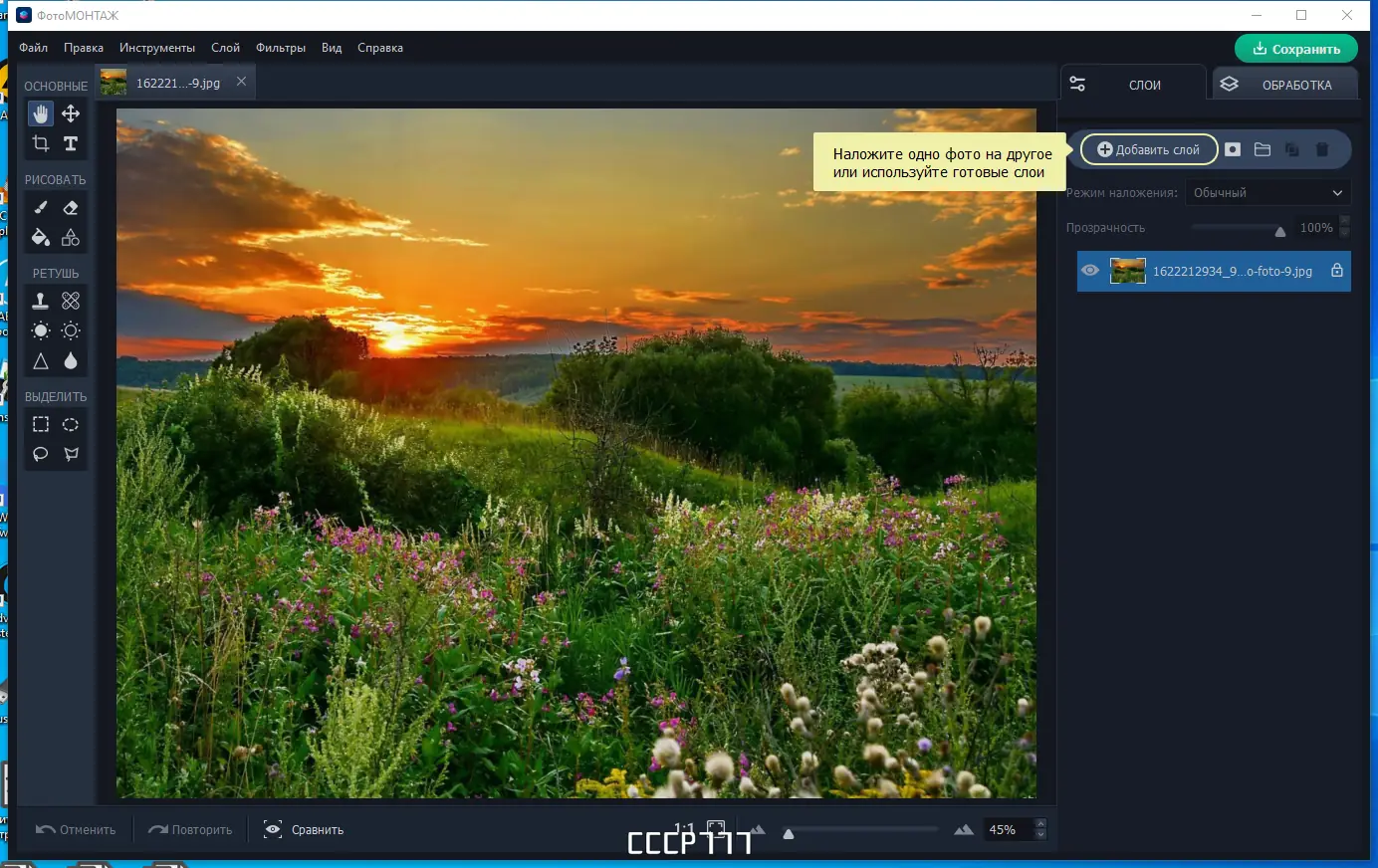This screenshot has width=1378, height=868.
Task: Select the layer named 1622212934_9...o-foto-9.jpg
Action: coord(1214,271)
